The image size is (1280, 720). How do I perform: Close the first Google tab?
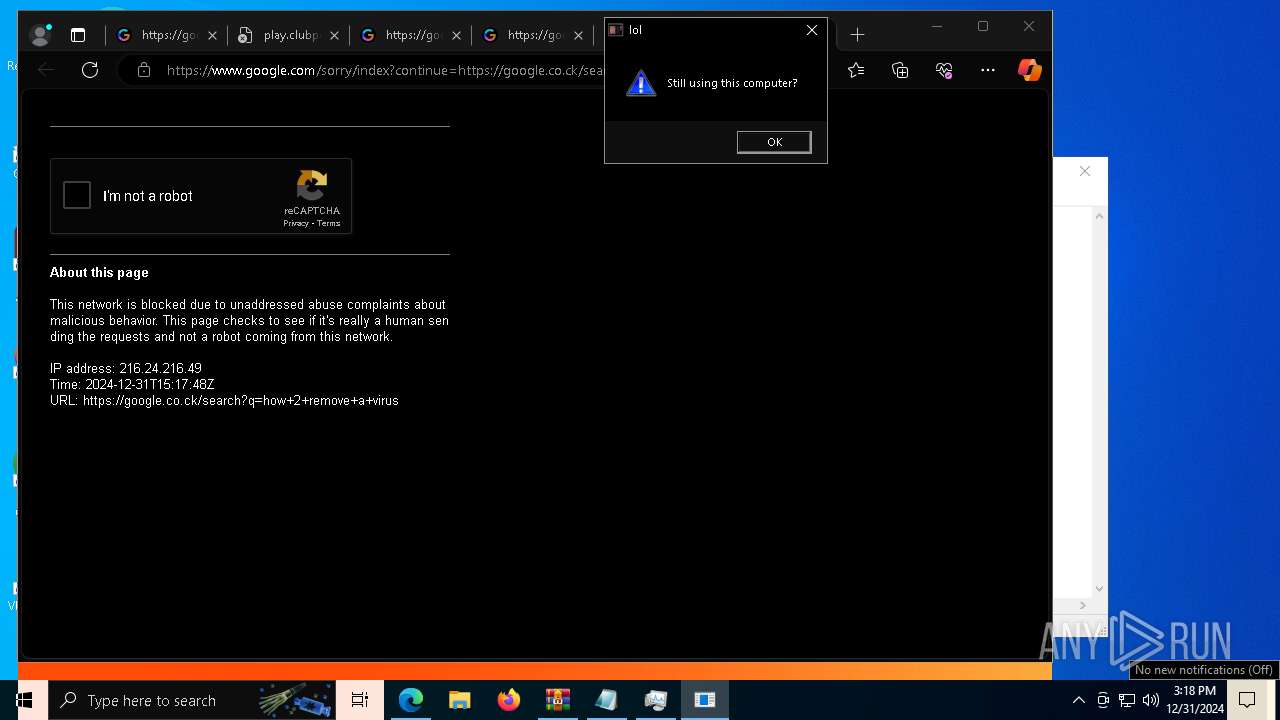click(212, 35)
